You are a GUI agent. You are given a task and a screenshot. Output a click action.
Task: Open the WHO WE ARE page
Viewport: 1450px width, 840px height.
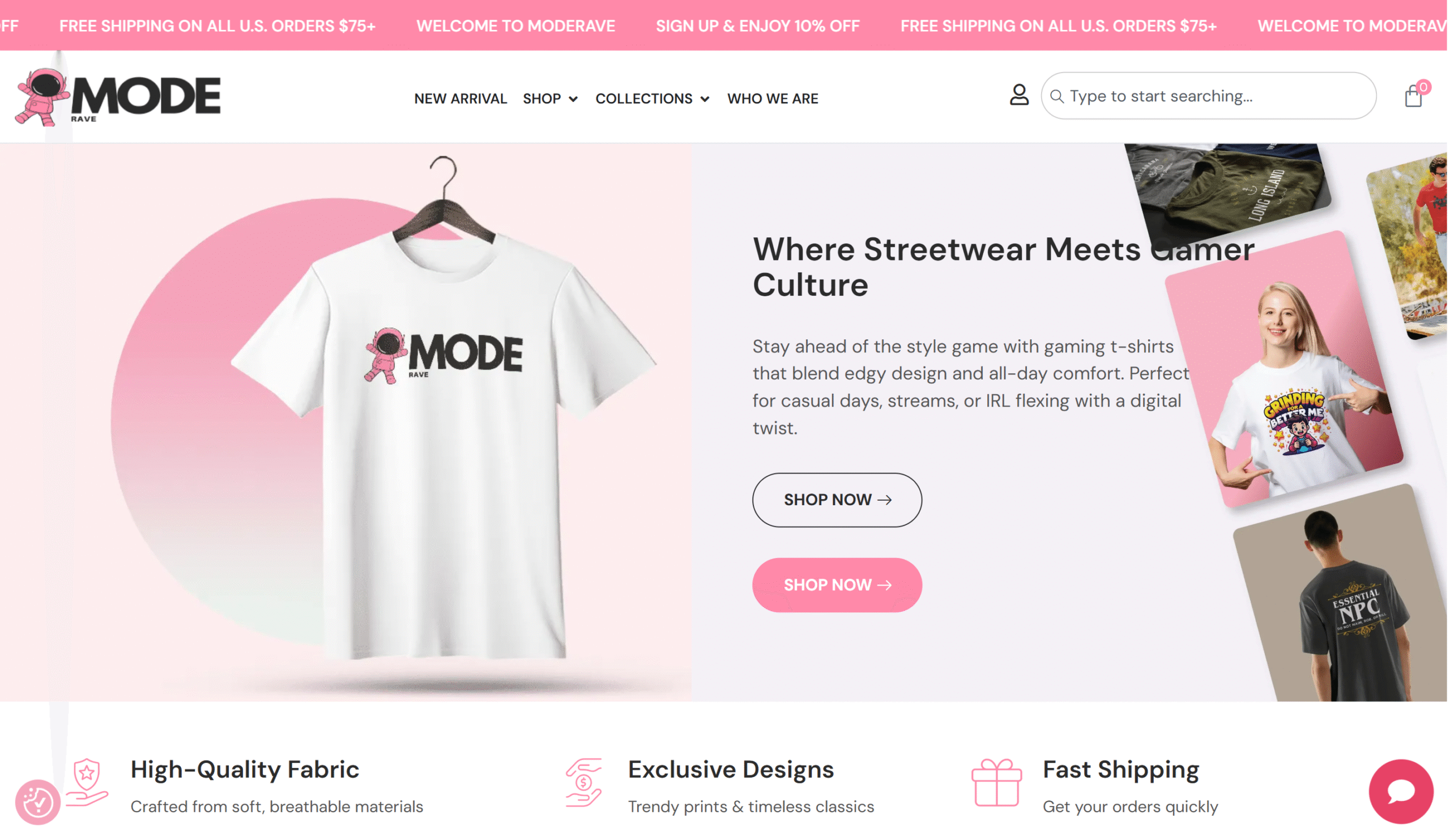pos(773,99)
